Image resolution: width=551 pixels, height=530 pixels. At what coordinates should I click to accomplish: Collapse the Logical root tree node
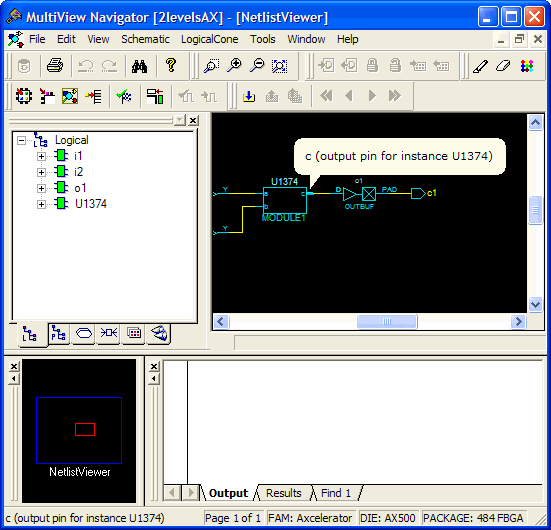[21, 141]
